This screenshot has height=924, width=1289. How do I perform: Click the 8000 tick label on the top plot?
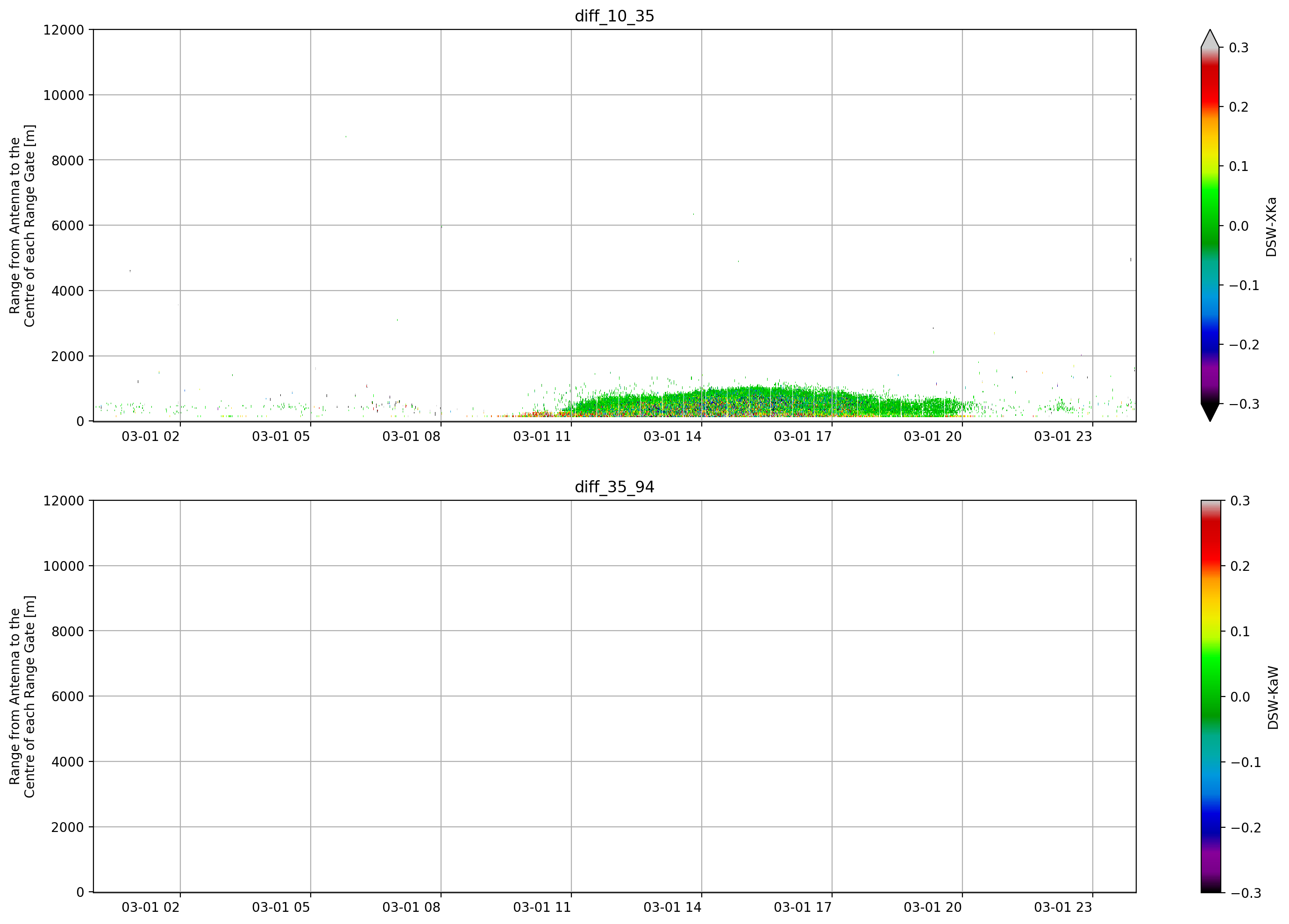68,160
